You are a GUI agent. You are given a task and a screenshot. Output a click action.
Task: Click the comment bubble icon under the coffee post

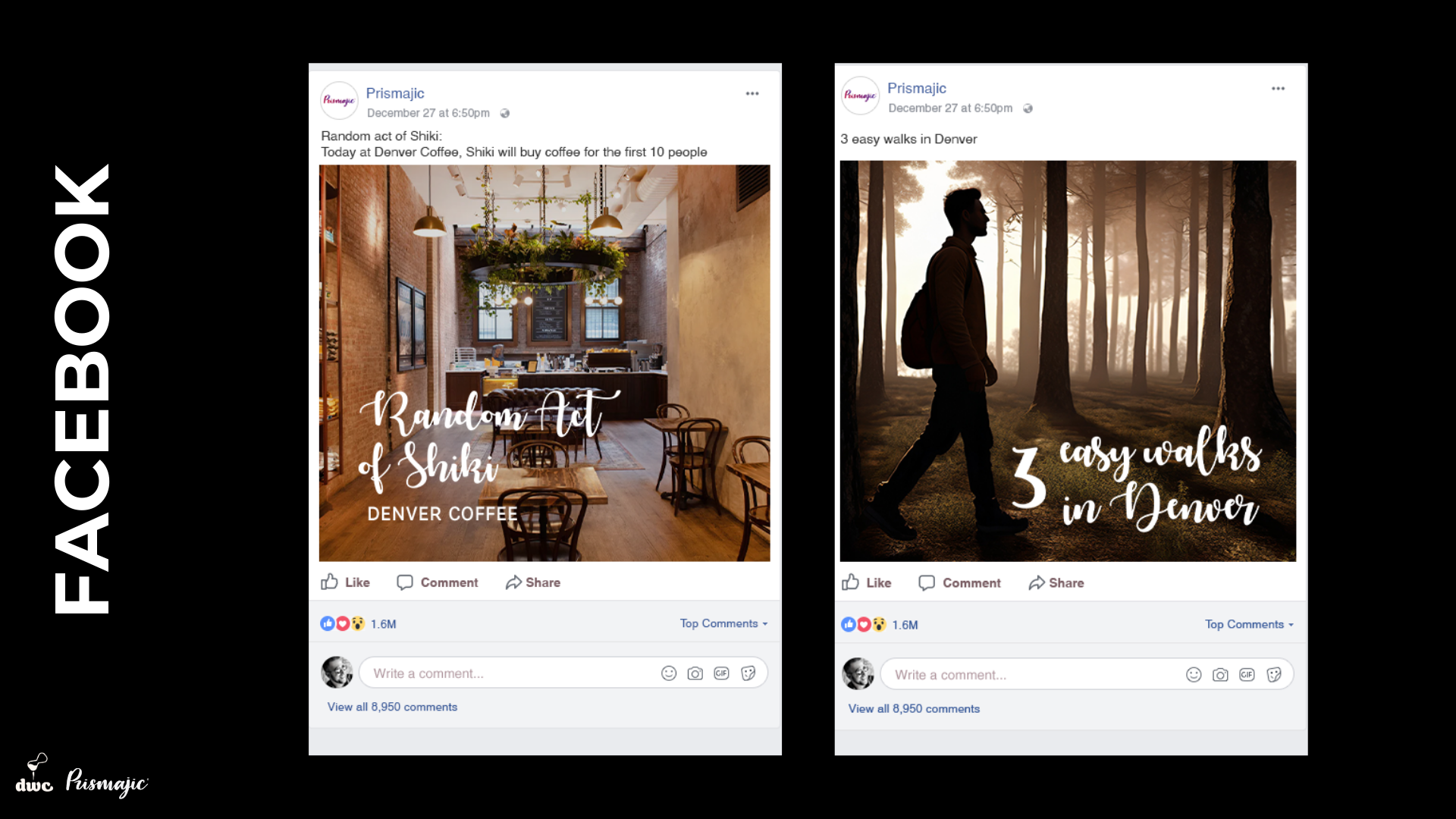(x=405, y=582)
